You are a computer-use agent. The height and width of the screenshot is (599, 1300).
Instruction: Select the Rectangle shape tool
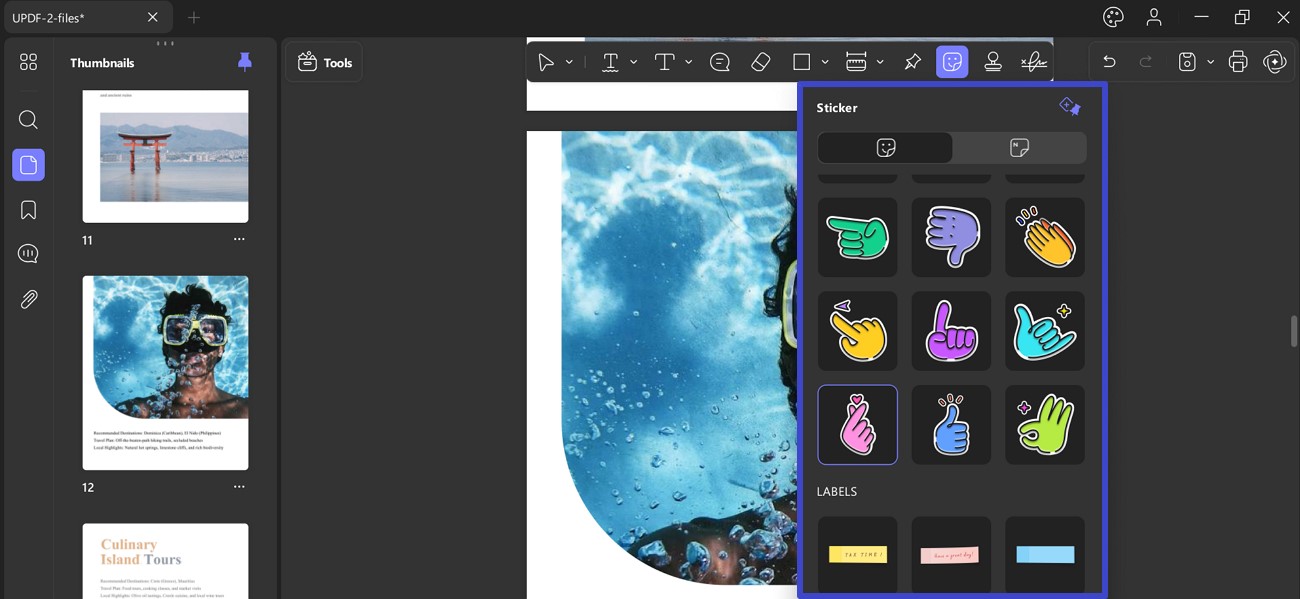(801, 62)
